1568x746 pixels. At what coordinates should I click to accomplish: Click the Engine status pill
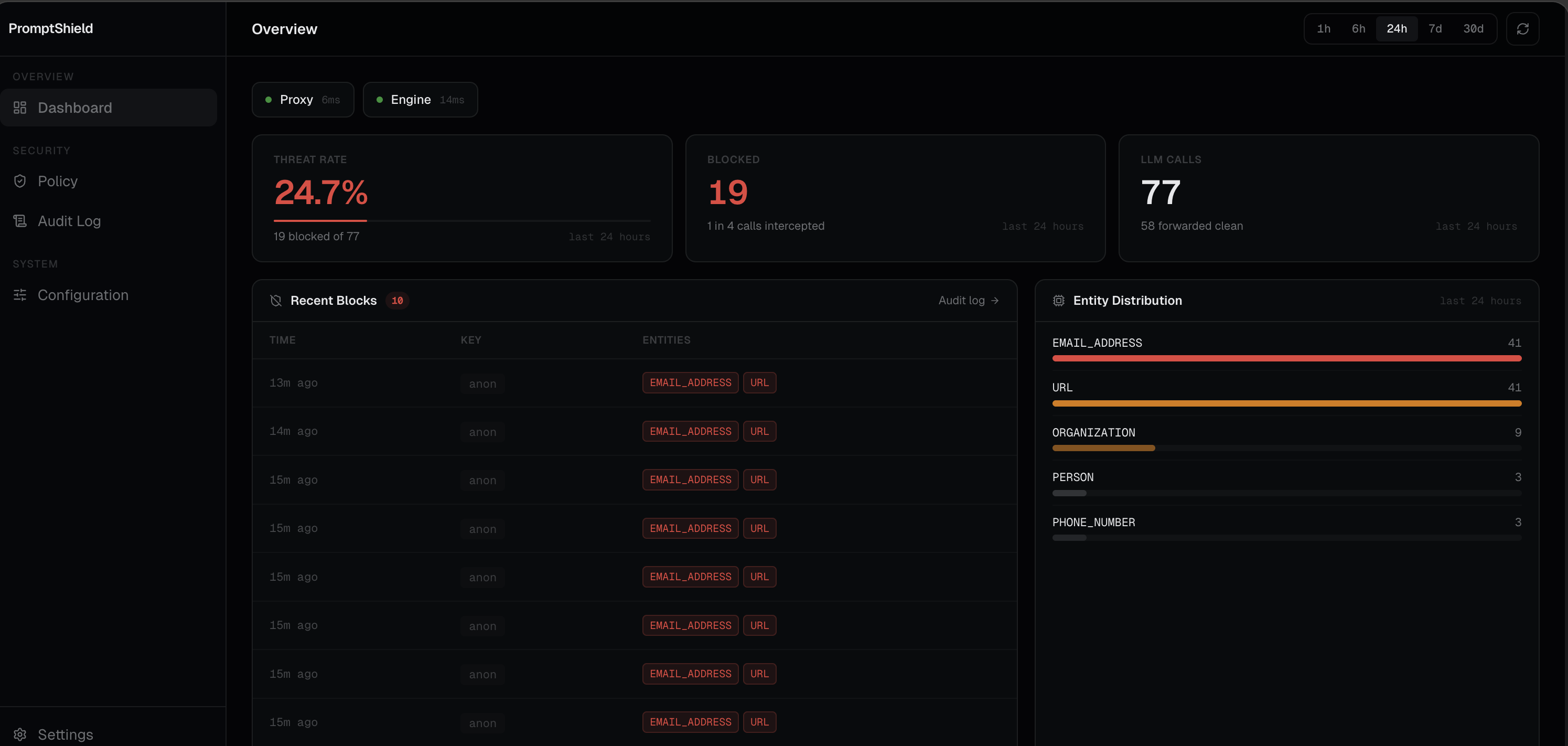[x=420, y=100]
